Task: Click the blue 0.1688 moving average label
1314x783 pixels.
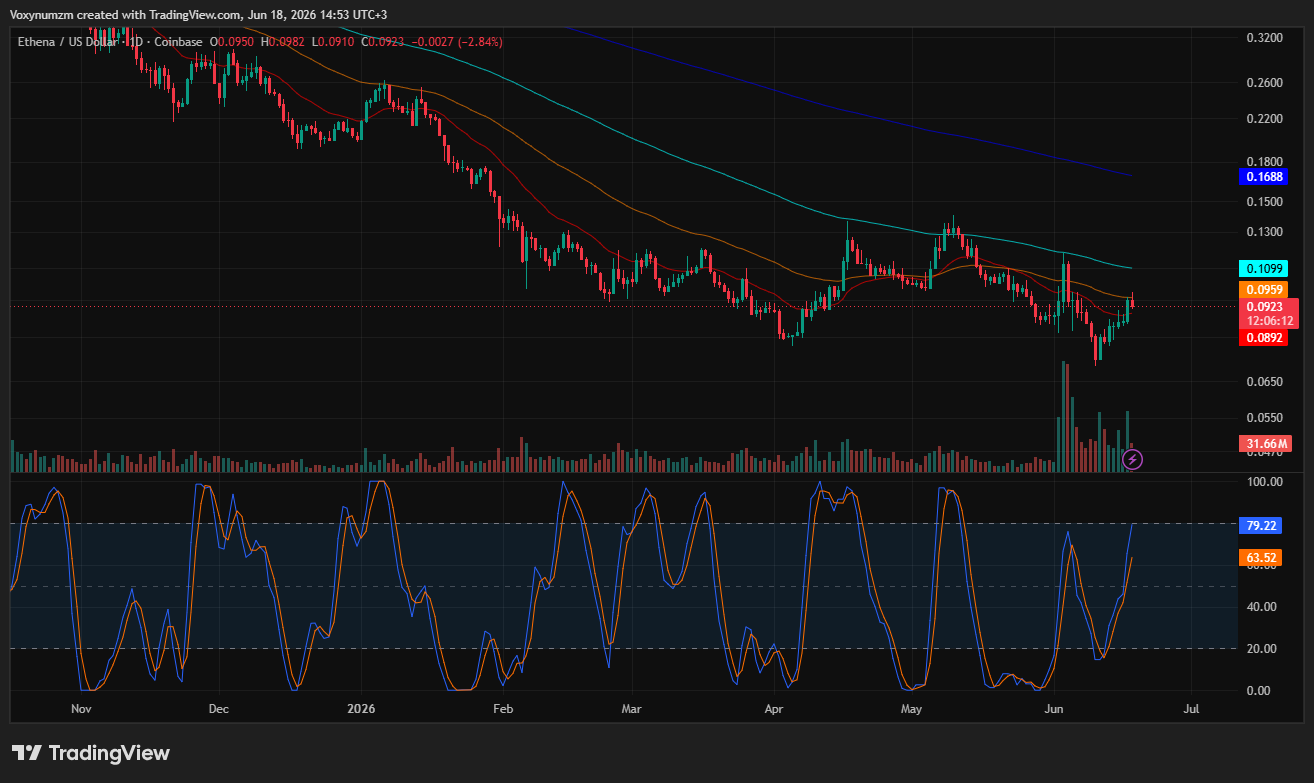Action: pos(1263,177)
